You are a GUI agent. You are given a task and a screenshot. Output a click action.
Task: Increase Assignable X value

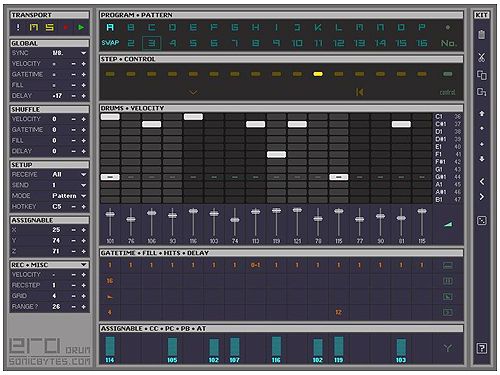[84, 230]
